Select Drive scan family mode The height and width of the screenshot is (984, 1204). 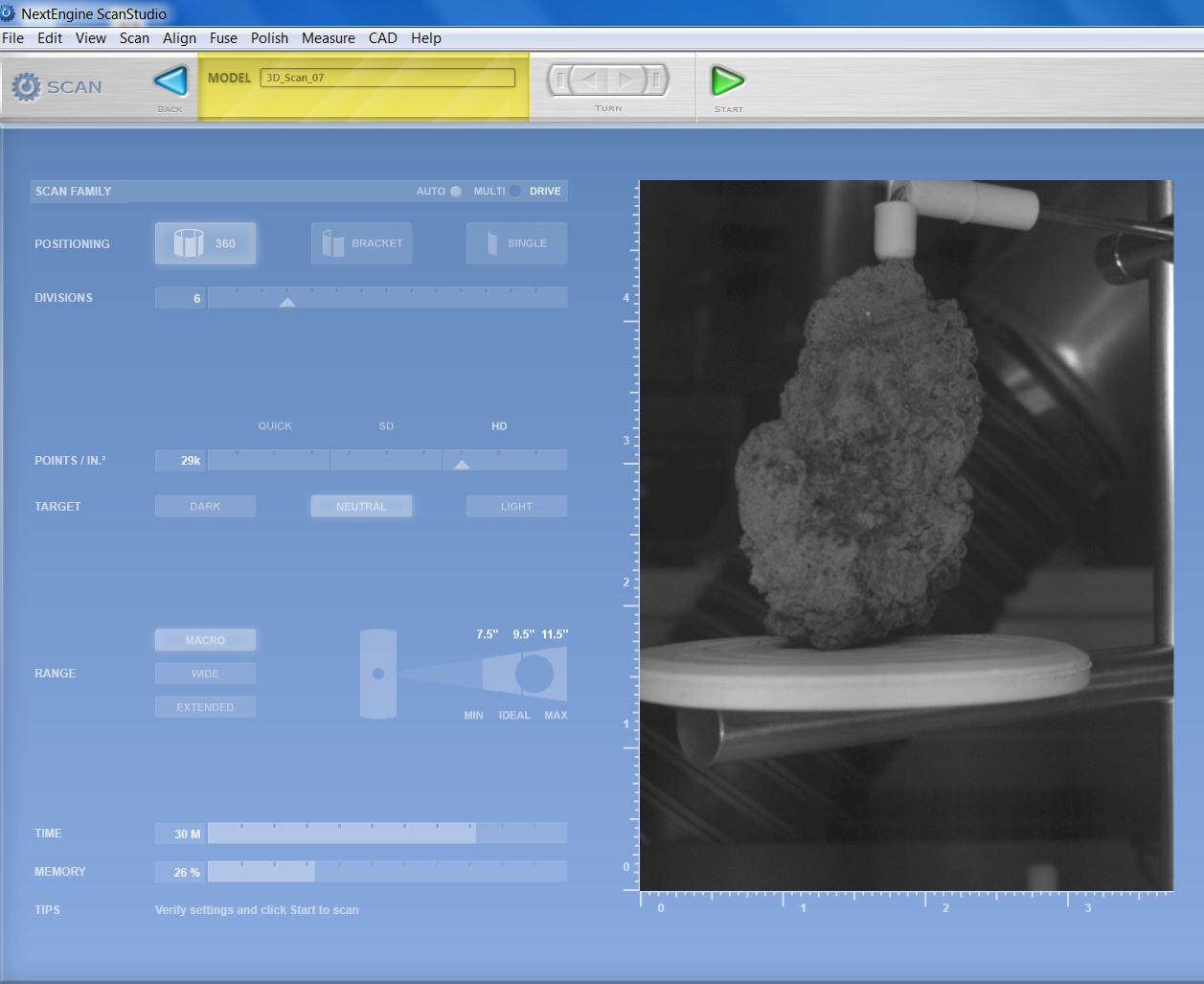[x=545, y=192]
